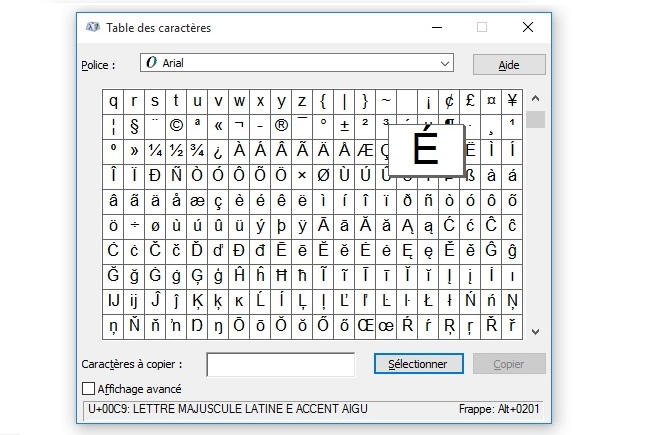The image size is (660, 435).
Task: Pick the capital Œ ligature character
Action: 365,325
